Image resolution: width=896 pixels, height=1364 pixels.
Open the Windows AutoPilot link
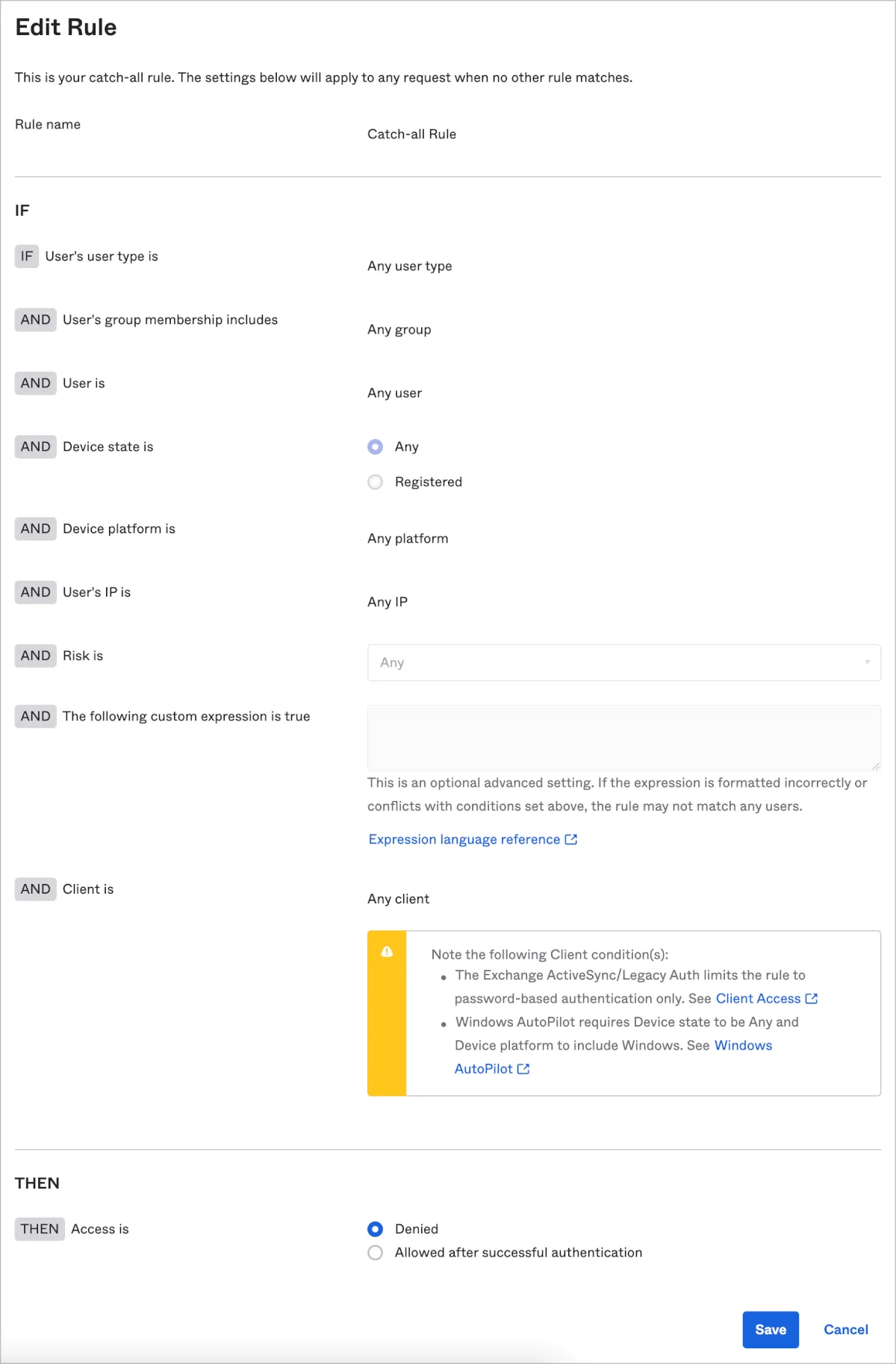pos(743,1045)
